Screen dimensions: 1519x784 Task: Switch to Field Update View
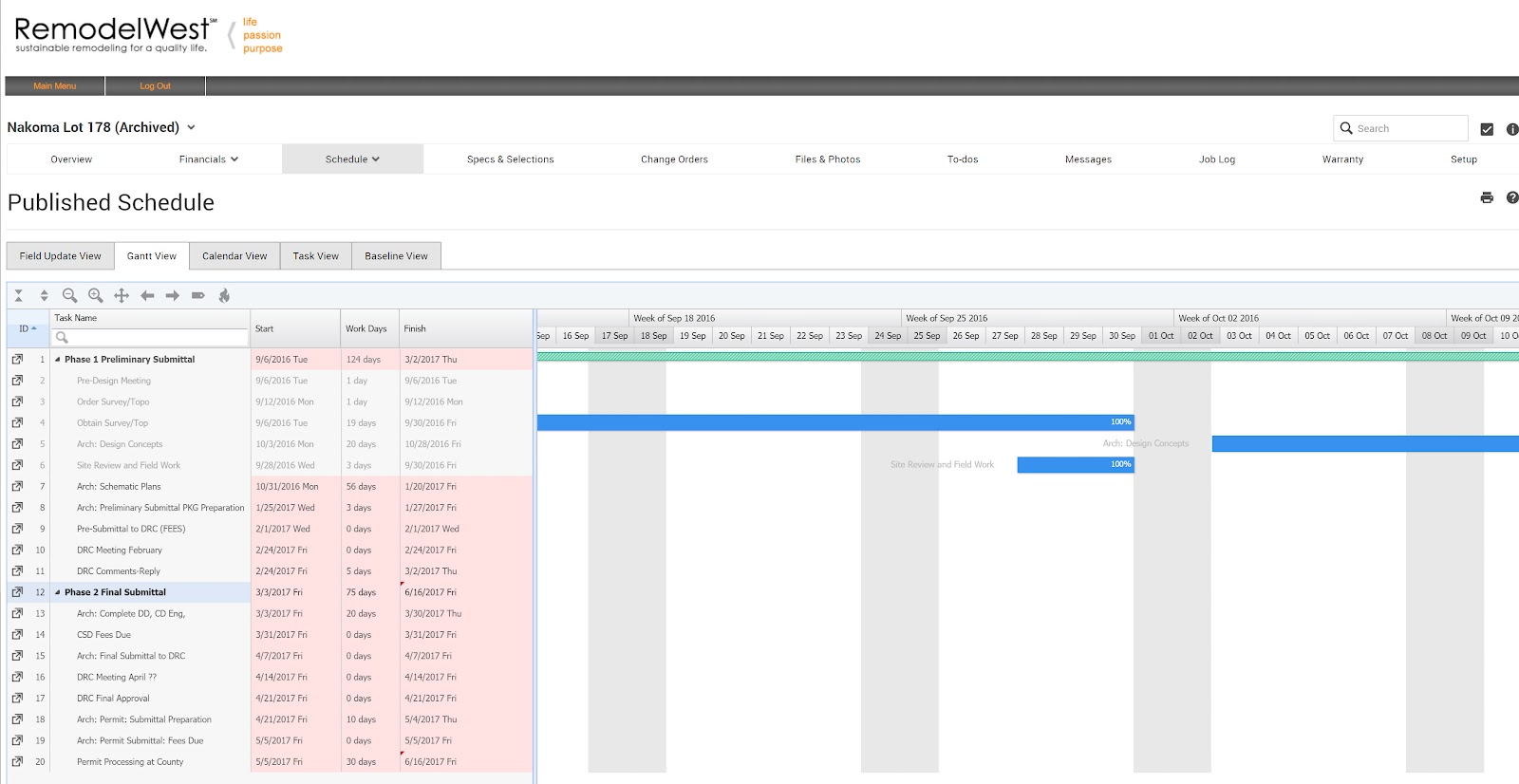pyautogui.click(x=61, y=256)
